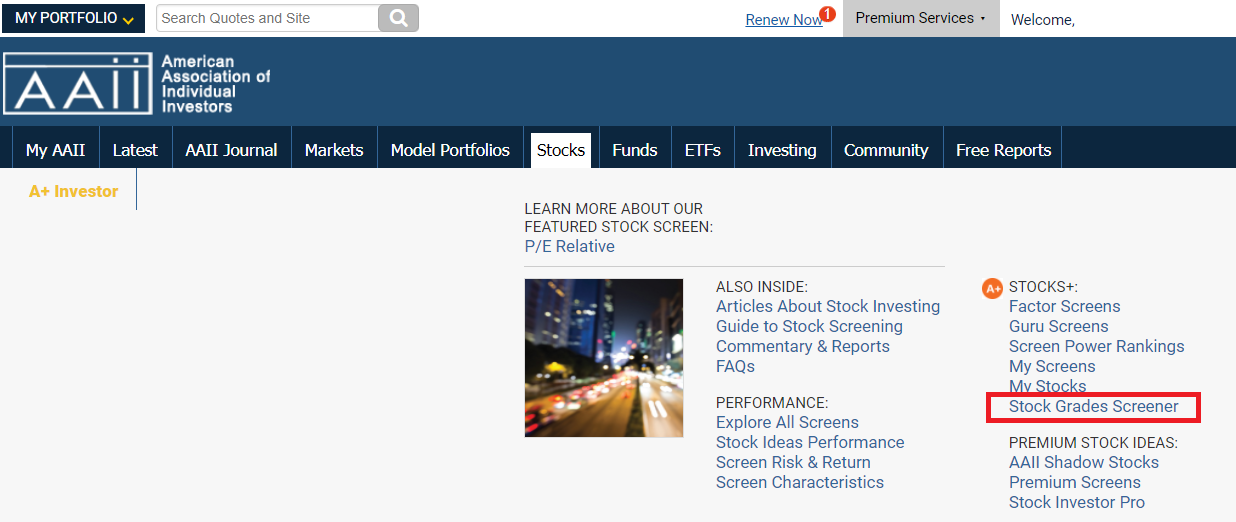Open the P/E Relative screen link
1236x522 pixels.
[x=570, y=246]
